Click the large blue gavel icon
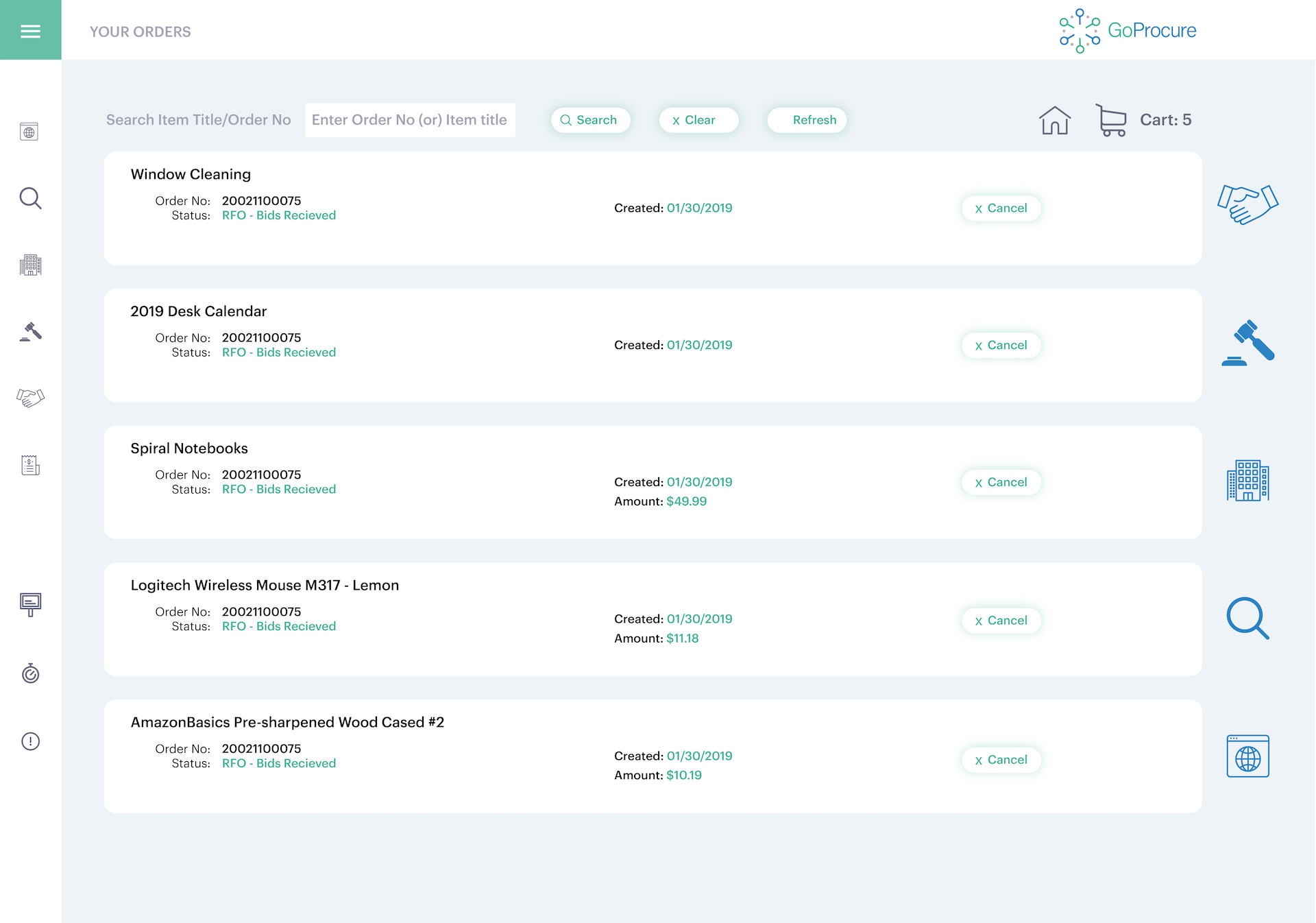The height and width of the screenshot is (923, 1316). click(x=1247, y=343)
